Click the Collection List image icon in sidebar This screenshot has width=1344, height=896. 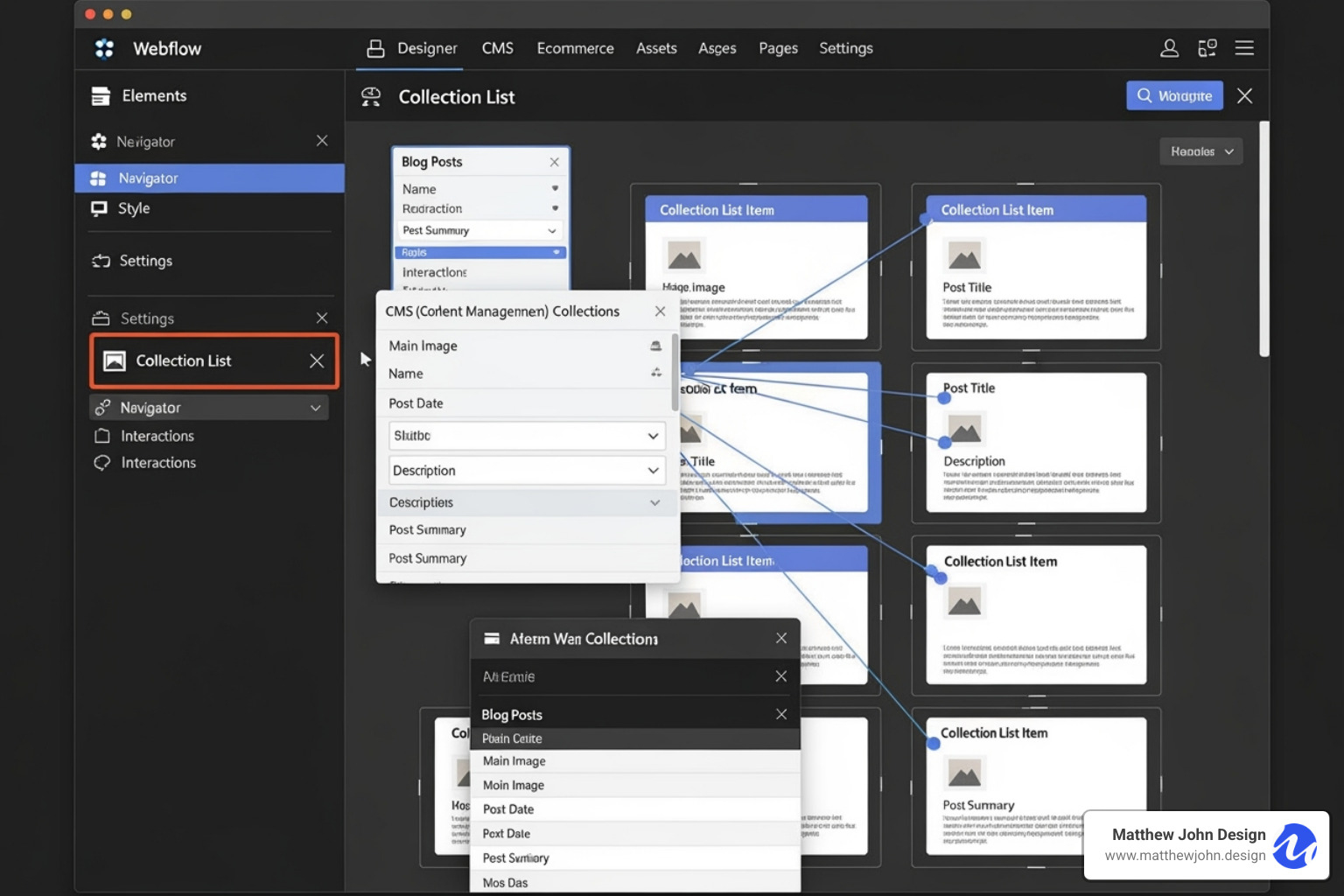115,360
